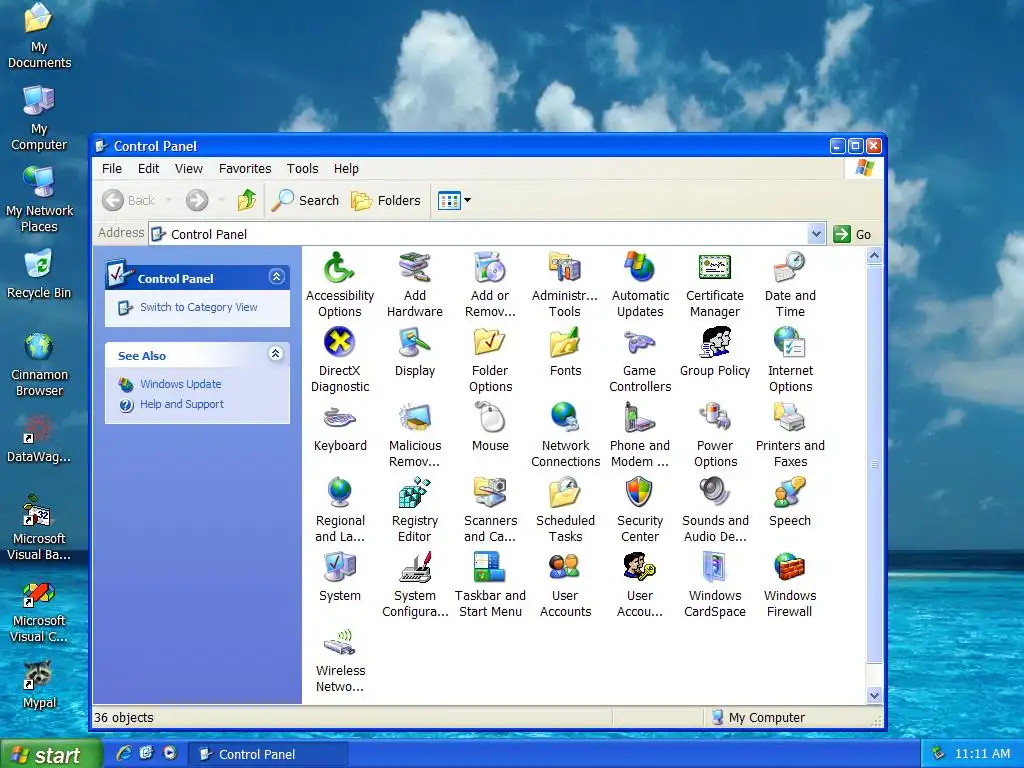Open Network Connections icon
1024x768 pixels.
565,418
